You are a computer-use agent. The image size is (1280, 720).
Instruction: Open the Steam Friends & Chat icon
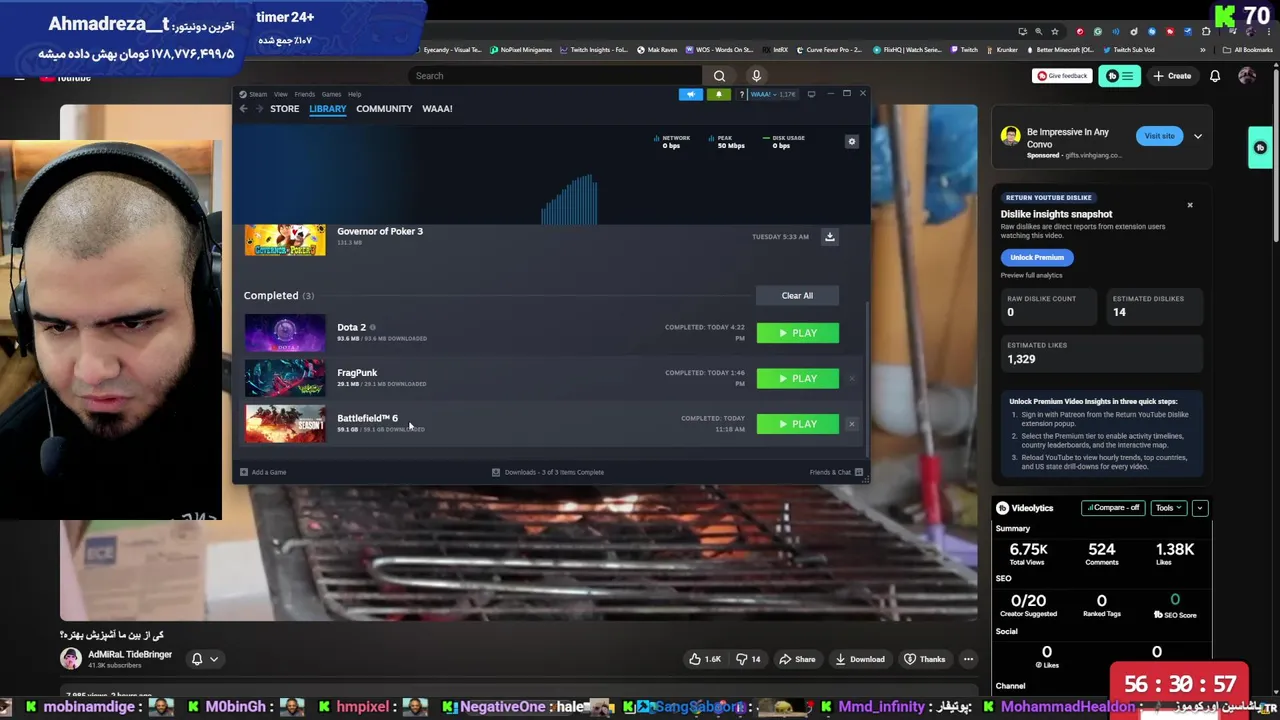[x=858, y=472]
